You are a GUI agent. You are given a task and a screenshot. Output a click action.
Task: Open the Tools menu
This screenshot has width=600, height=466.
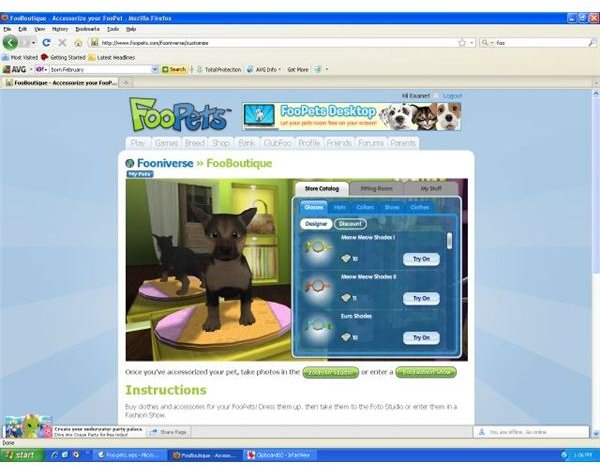pyautogui.click(x=113, y=29)
